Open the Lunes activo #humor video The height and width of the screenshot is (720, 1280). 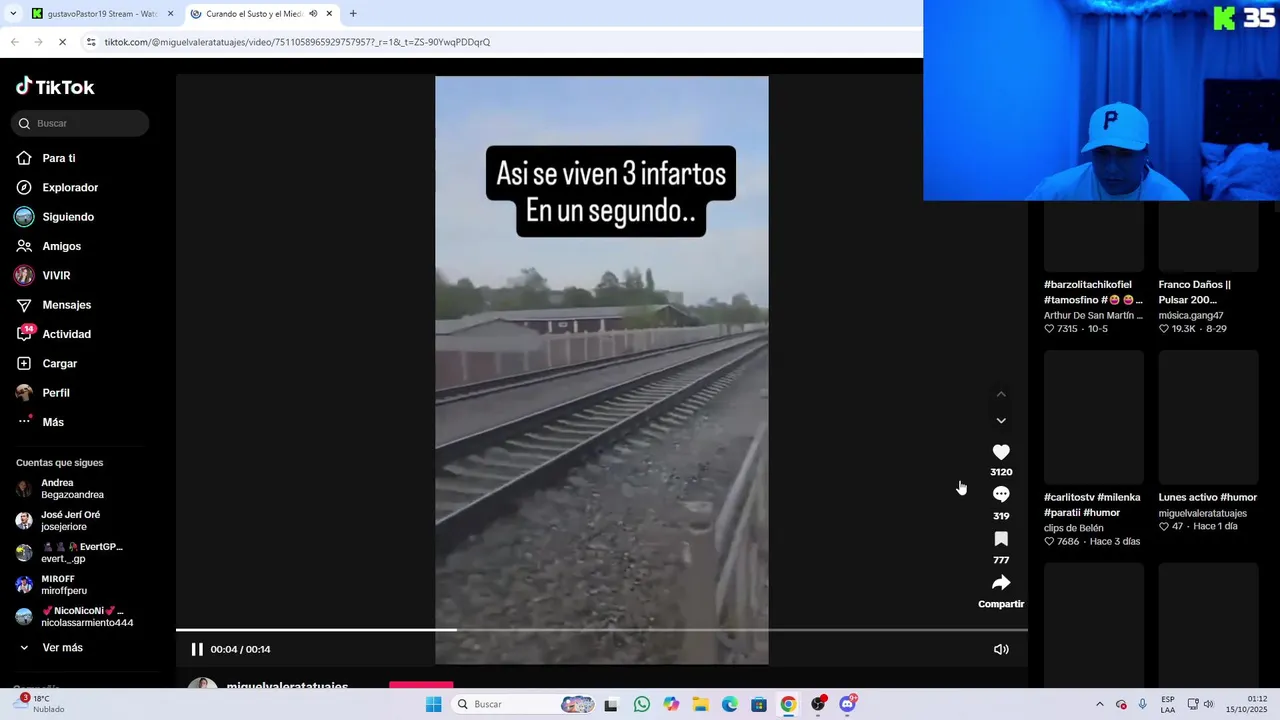[1208, 417]
